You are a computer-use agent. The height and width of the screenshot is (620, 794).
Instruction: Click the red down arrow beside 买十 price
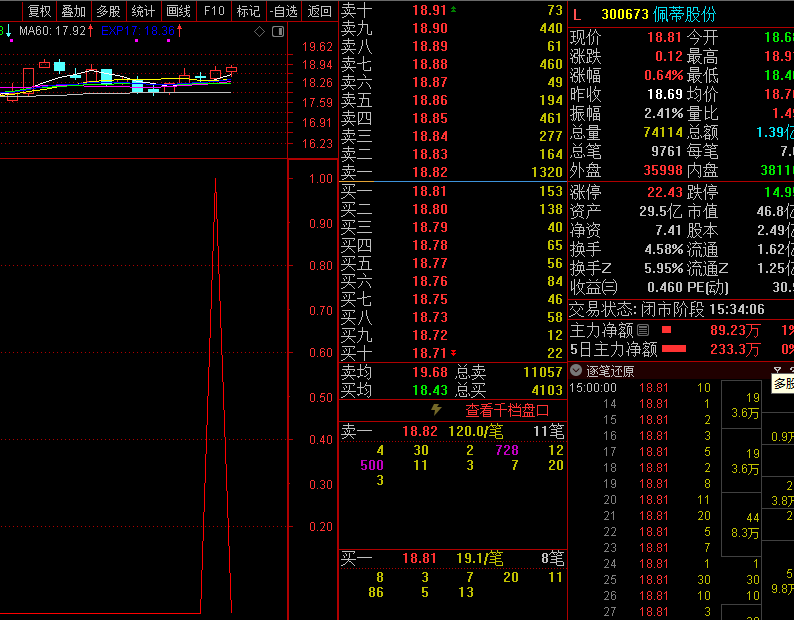point(453,353)
